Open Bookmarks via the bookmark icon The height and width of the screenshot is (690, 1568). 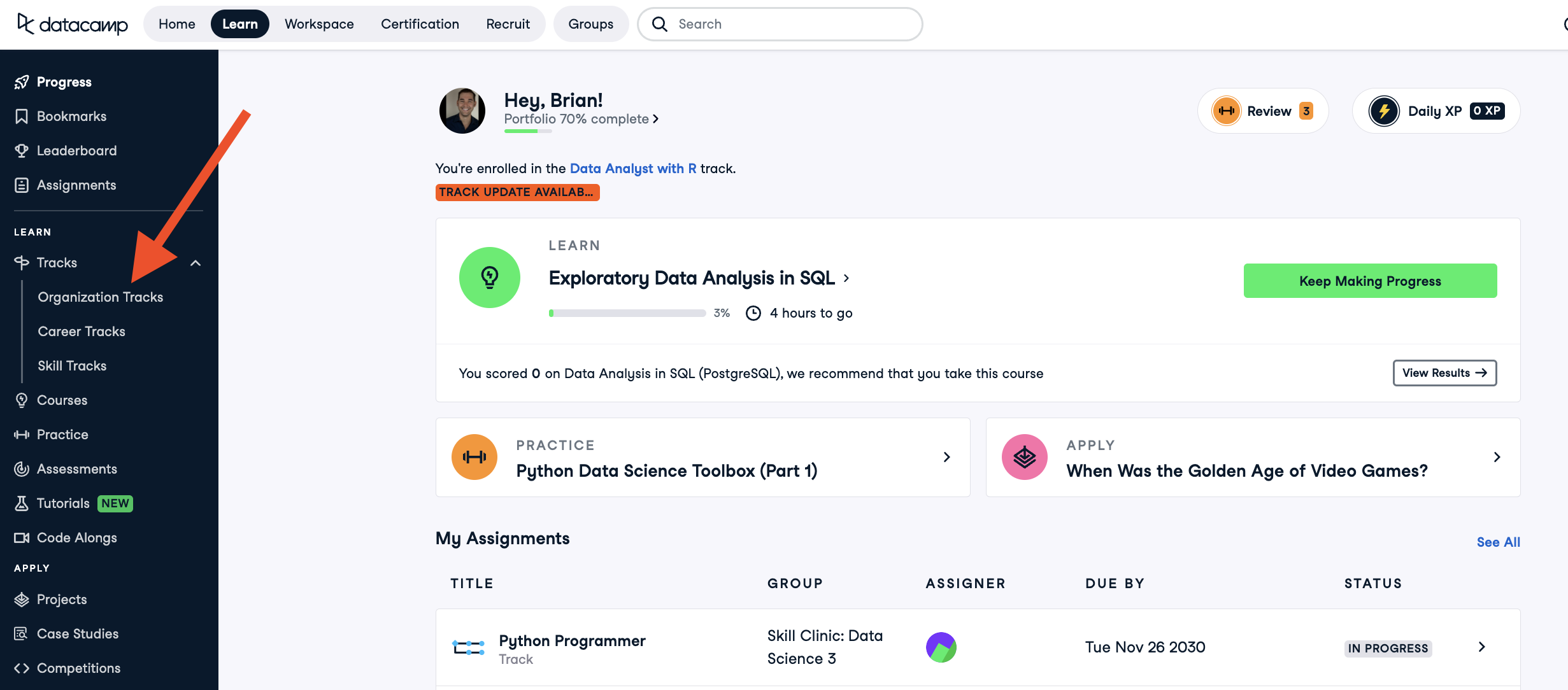[22, 116]
